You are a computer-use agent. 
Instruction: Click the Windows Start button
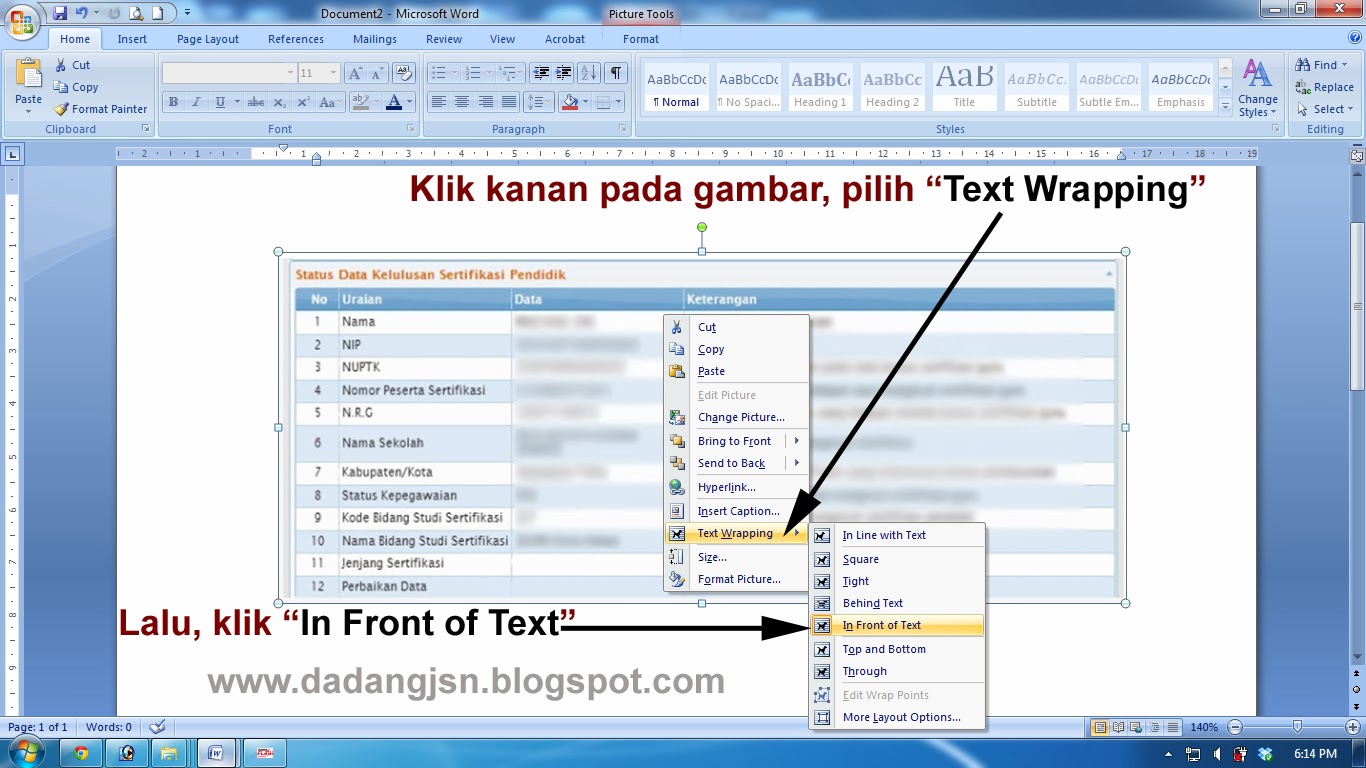[x=27, y=752]
